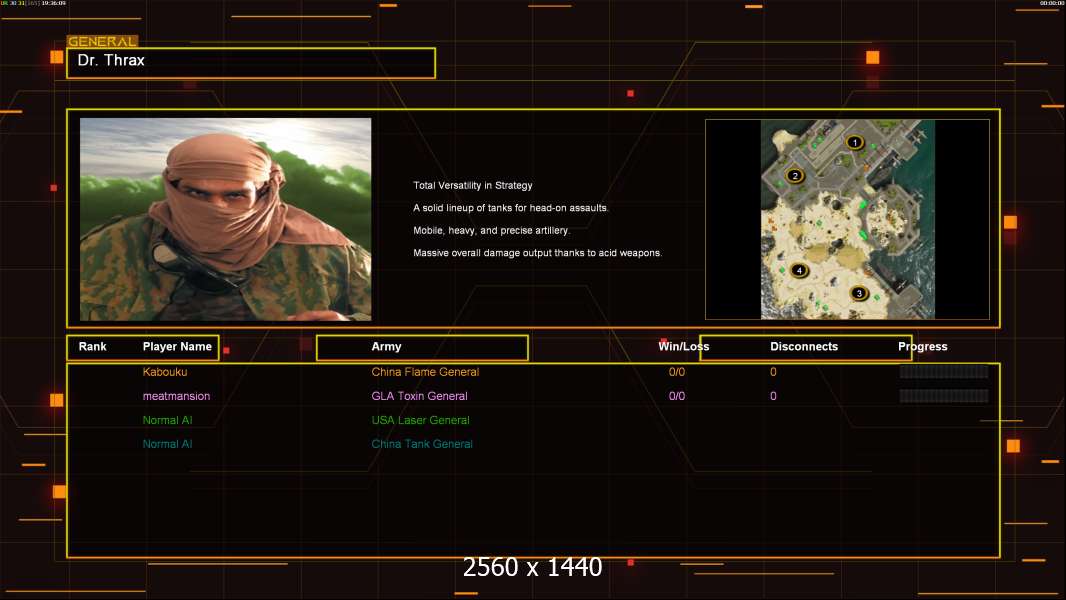Image resolution: width=1066 pixels, height=600 pixels.
Task: Click the green Normal AI player entry
Action: pyautogui.click(x=167, y=420)
